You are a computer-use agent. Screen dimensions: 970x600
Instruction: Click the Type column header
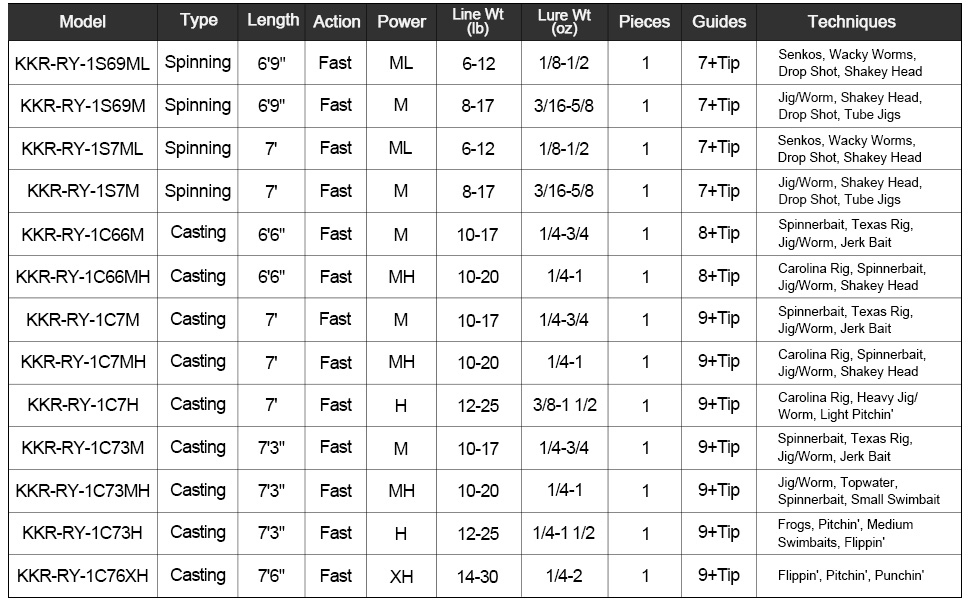(x=198, y=20)
